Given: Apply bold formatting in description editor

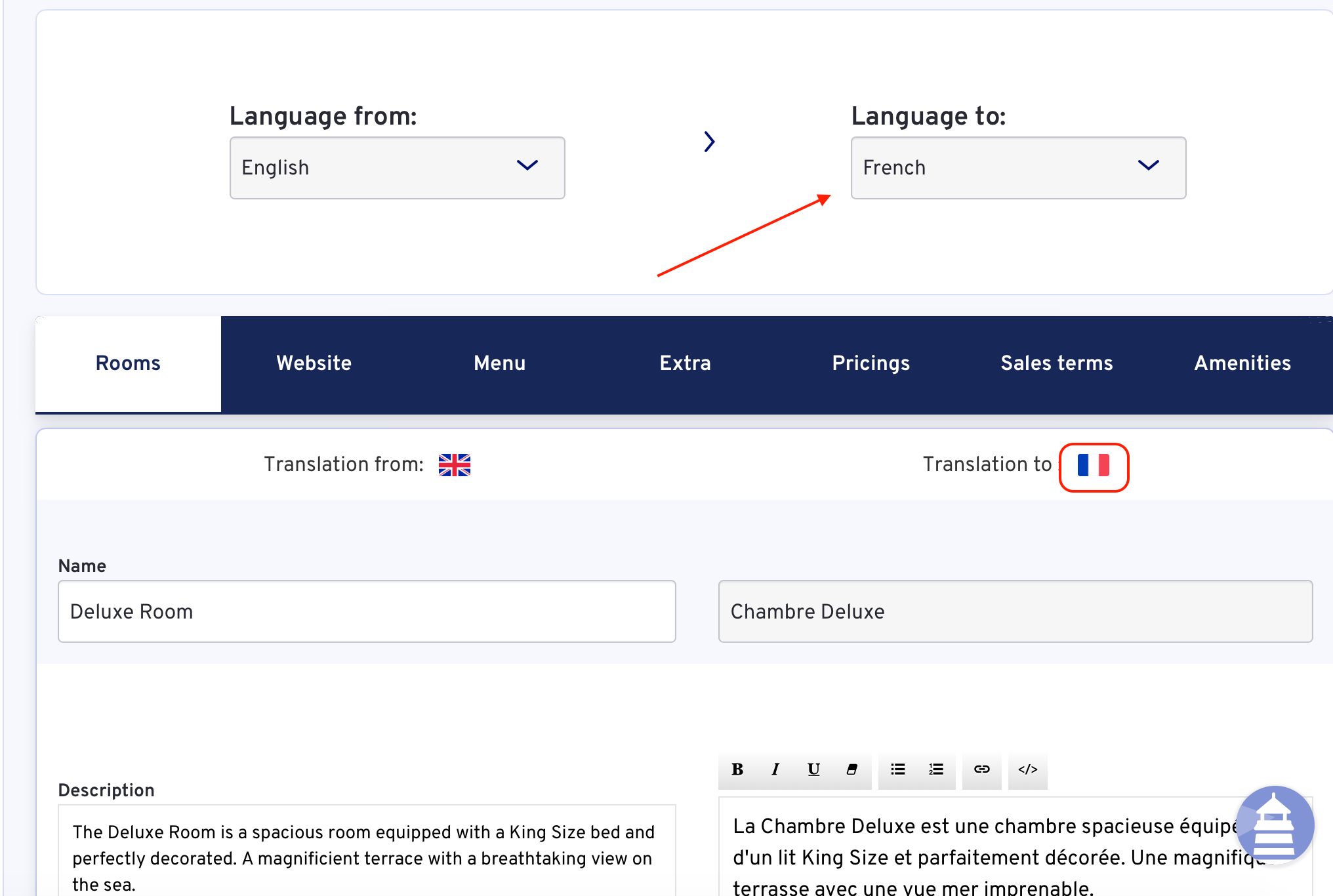Looking at the screenshot, I should click(x=737, y=769).
